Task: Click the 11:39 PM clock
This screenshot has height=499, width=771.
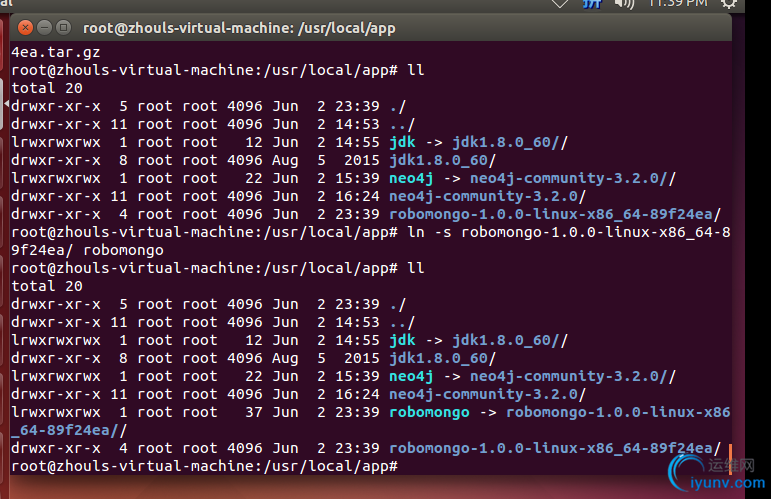Action: (x=678, y=4)
